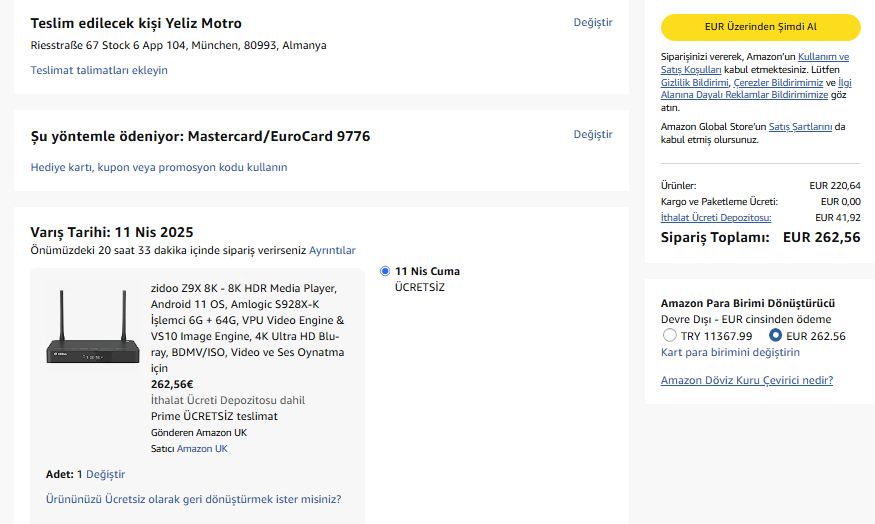
Task: Click address text 'Riesstraße 67 Stock 6 App 104'
Action: click(108, 45)
